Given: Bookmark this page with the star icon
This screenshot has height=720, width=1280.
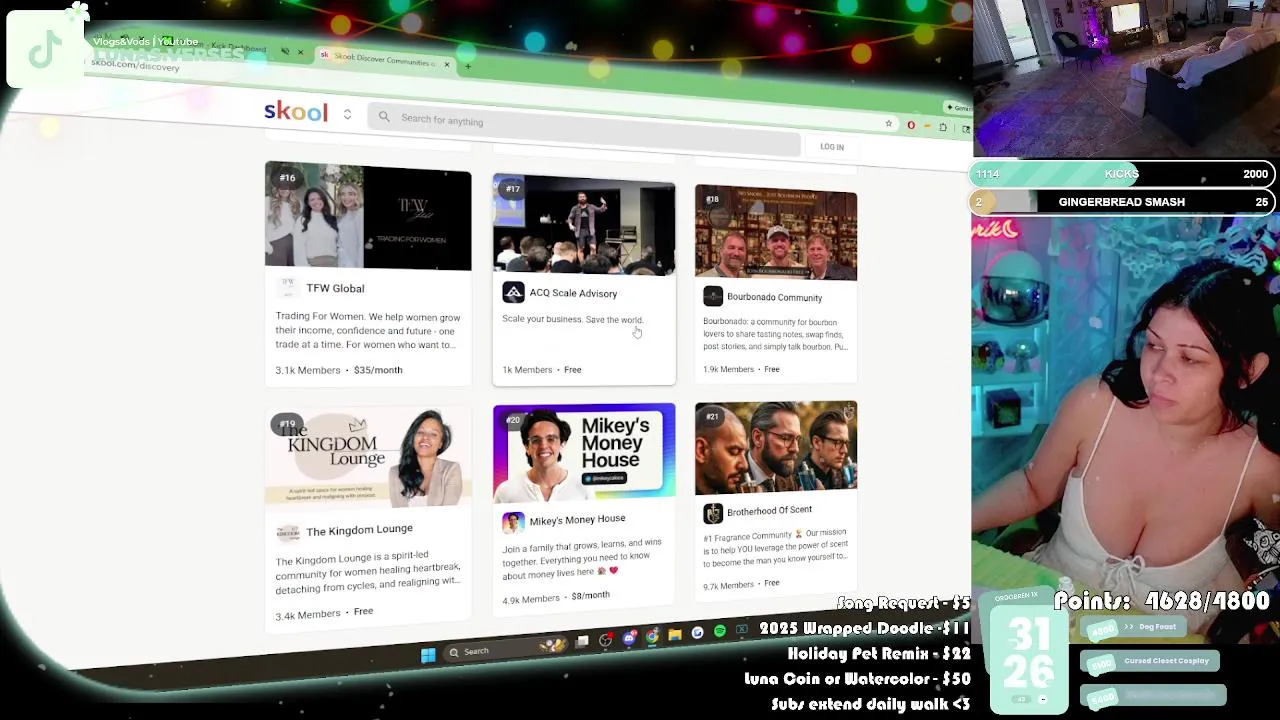Looking at the screenshot, I should [888, 123].
